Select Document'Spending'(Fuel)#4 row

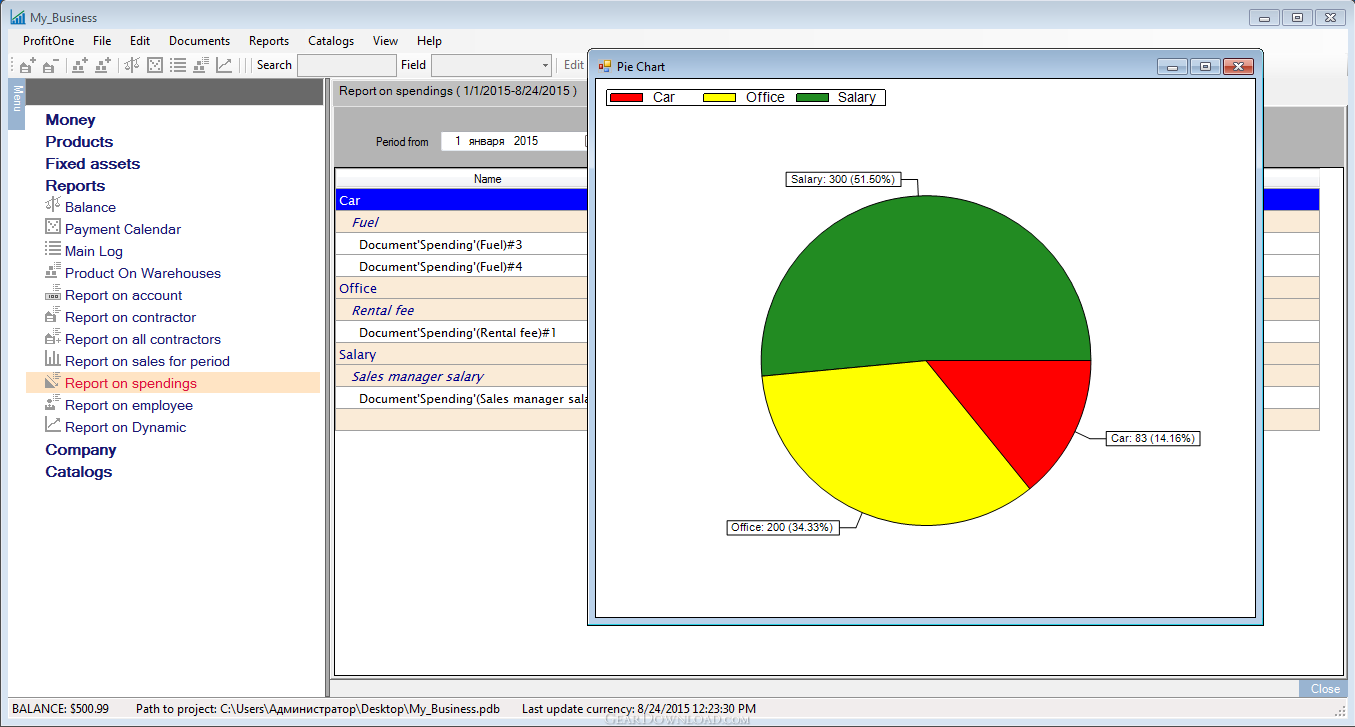(x=461, y=266)
